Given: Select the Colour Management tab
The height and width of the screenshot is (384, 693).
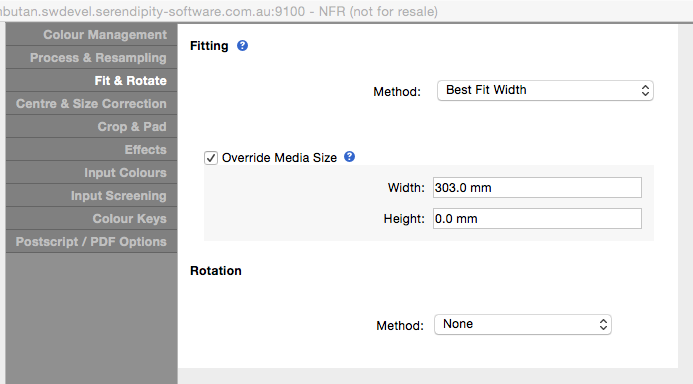Looking at the screenshot, I should 91,35.
